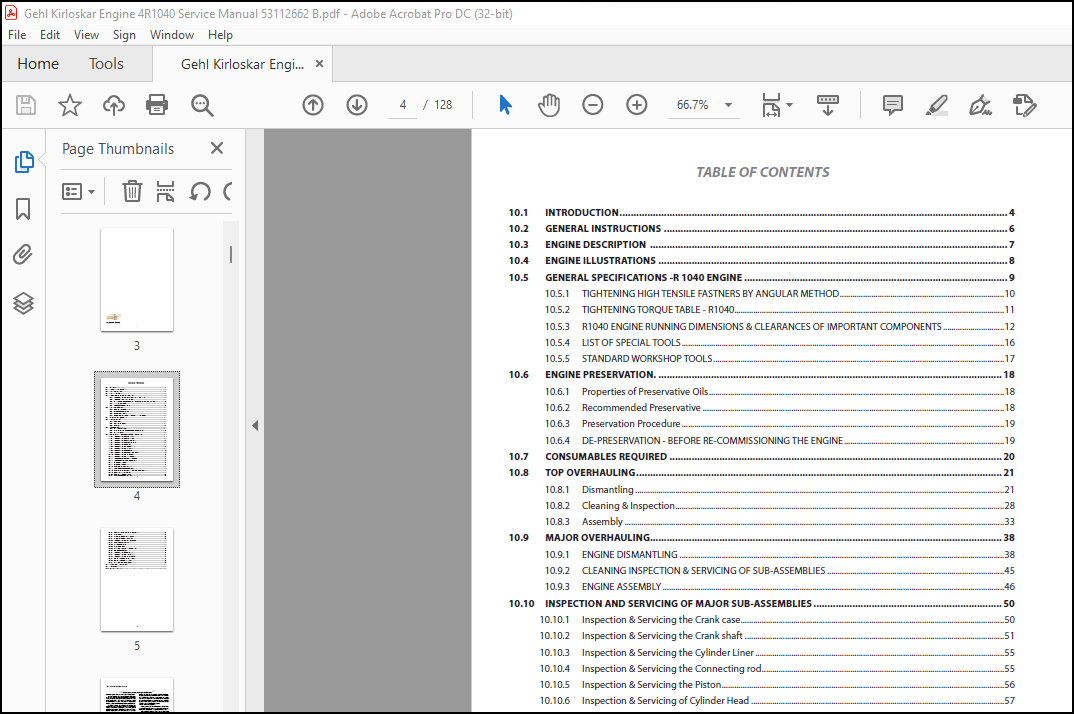The image size is (1074, 714).
Task: Delete selected page thumbnail with trash icon
Action: point(132,191)
